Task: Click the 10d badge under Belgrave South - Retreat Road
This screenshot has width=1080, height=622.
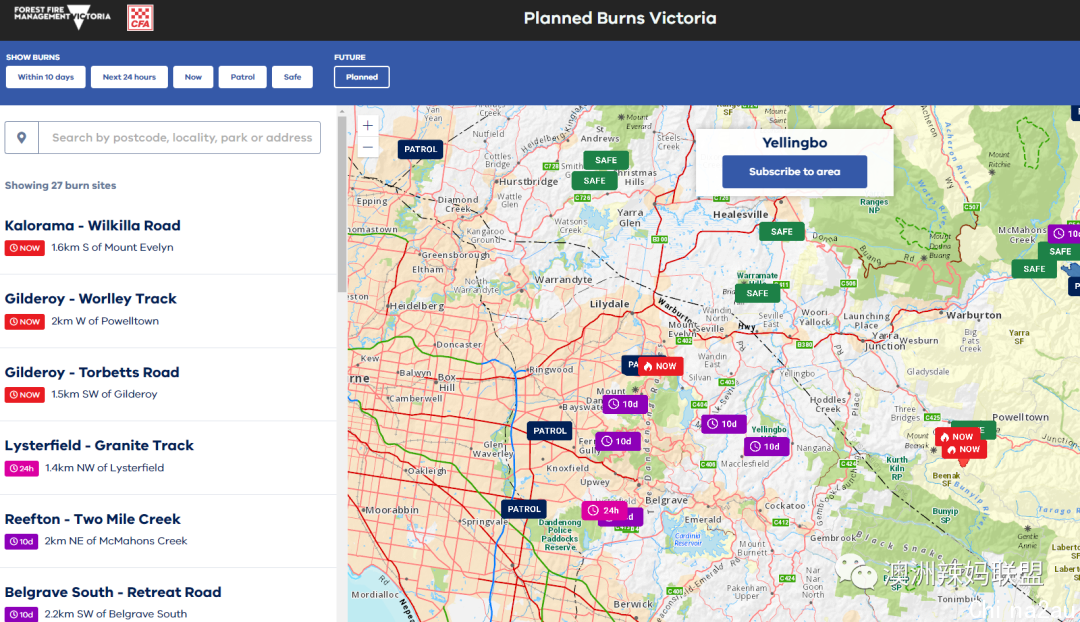Action: click(21, 614)
